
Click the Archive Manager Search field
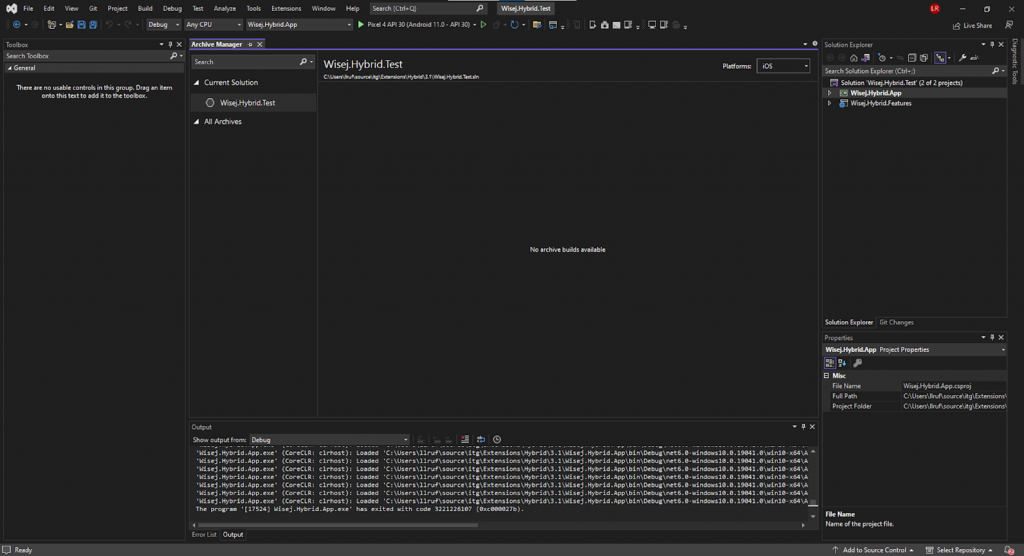click(x=252, y=61)
